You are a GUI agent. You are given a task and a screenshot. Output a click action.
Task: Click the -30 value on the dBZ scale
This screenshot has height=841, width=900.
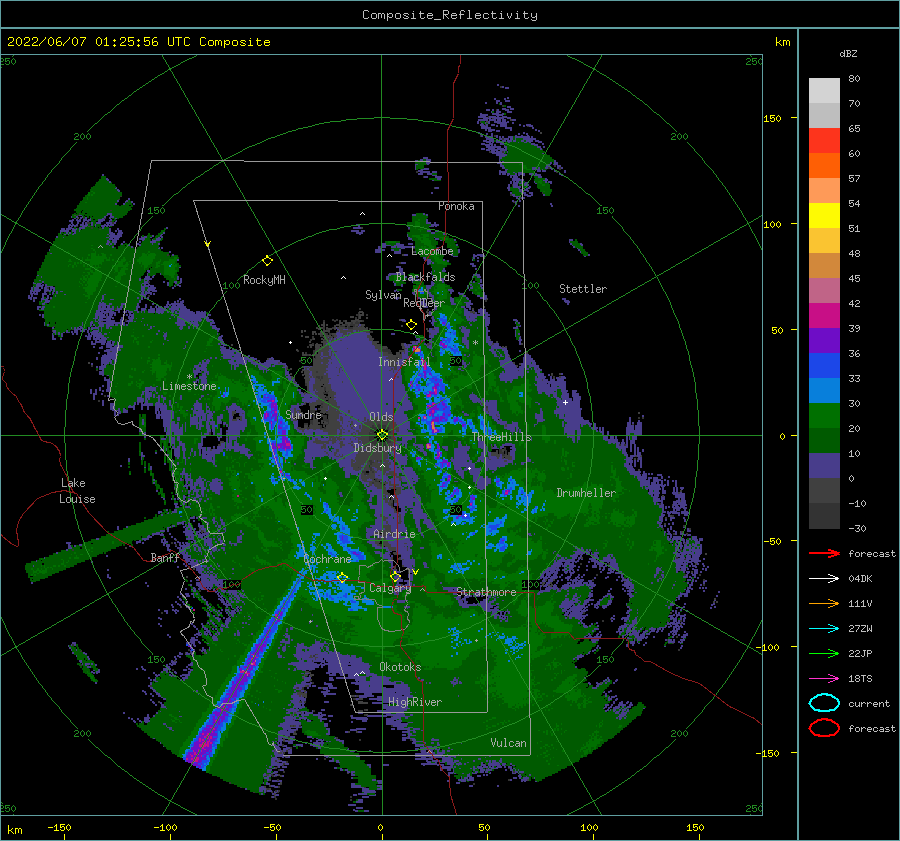click(x=857, y=529)
